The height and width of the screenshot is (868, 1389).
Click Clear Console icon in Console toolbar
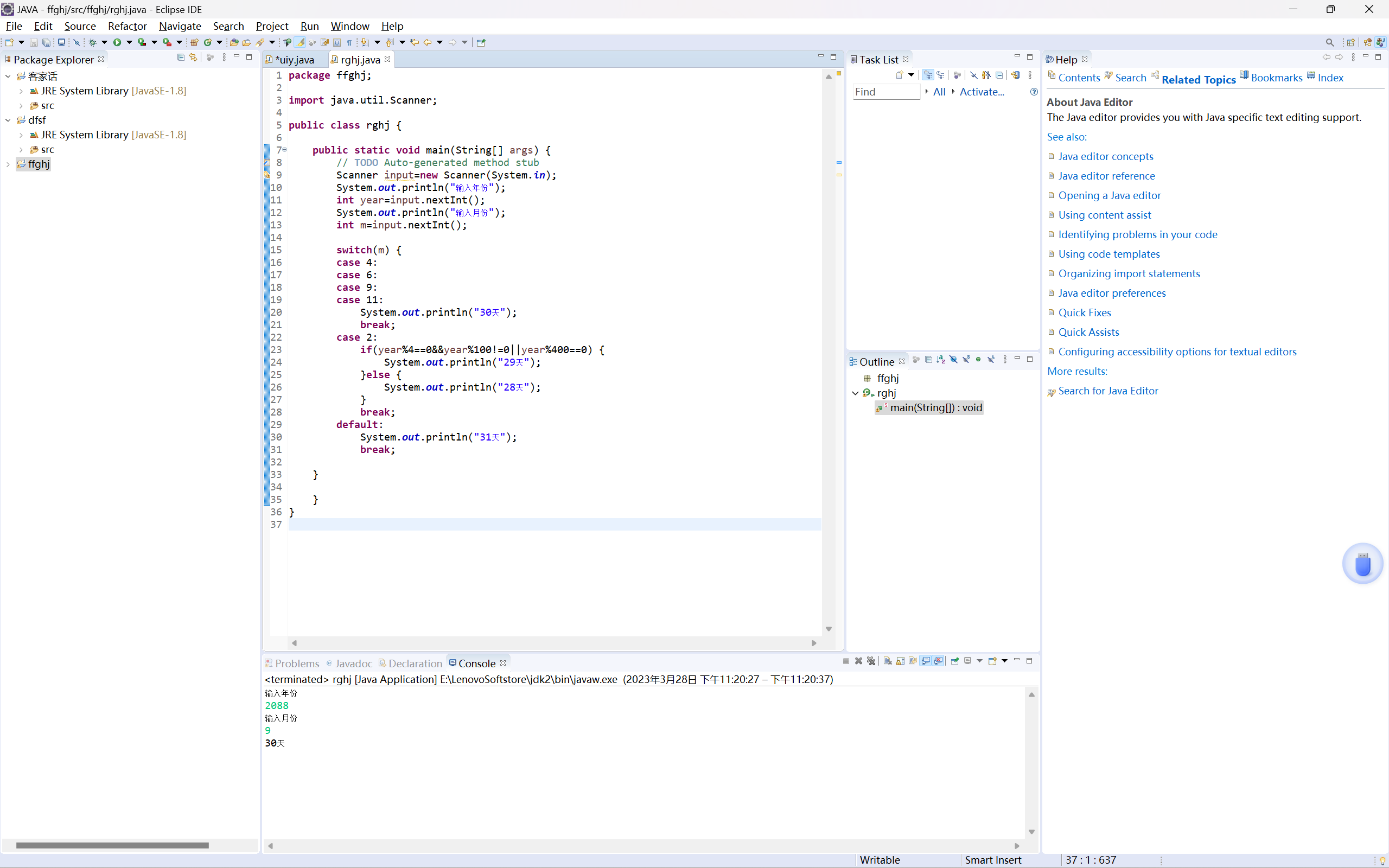[x=888, y=661]
